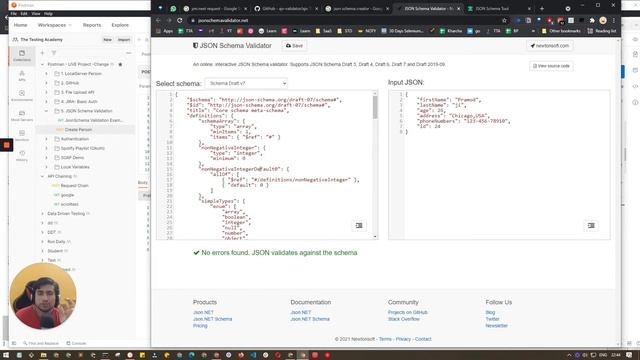The image size is (640, 360).
Task: Open the WhatsApp pinned tab
Action: (x=173, y=8)
